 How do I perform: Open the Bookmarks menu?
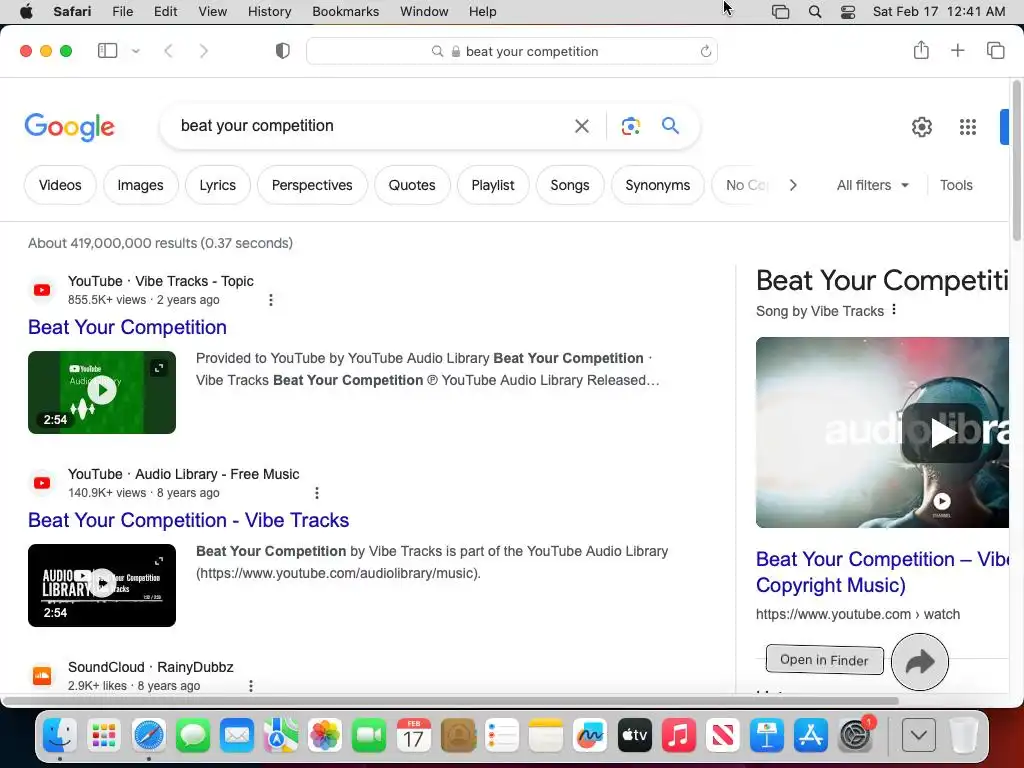(x=345, y=11)
